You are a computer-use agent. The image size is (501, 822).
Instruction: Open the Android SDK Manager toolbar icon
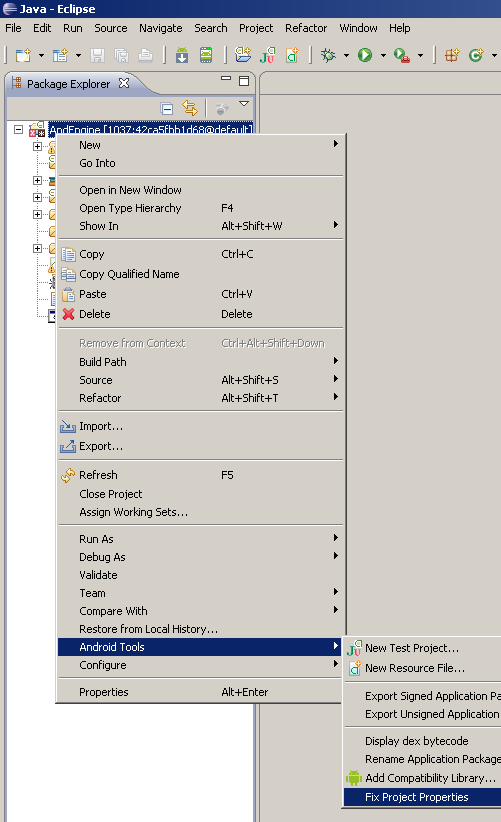[x=182, y=55]
